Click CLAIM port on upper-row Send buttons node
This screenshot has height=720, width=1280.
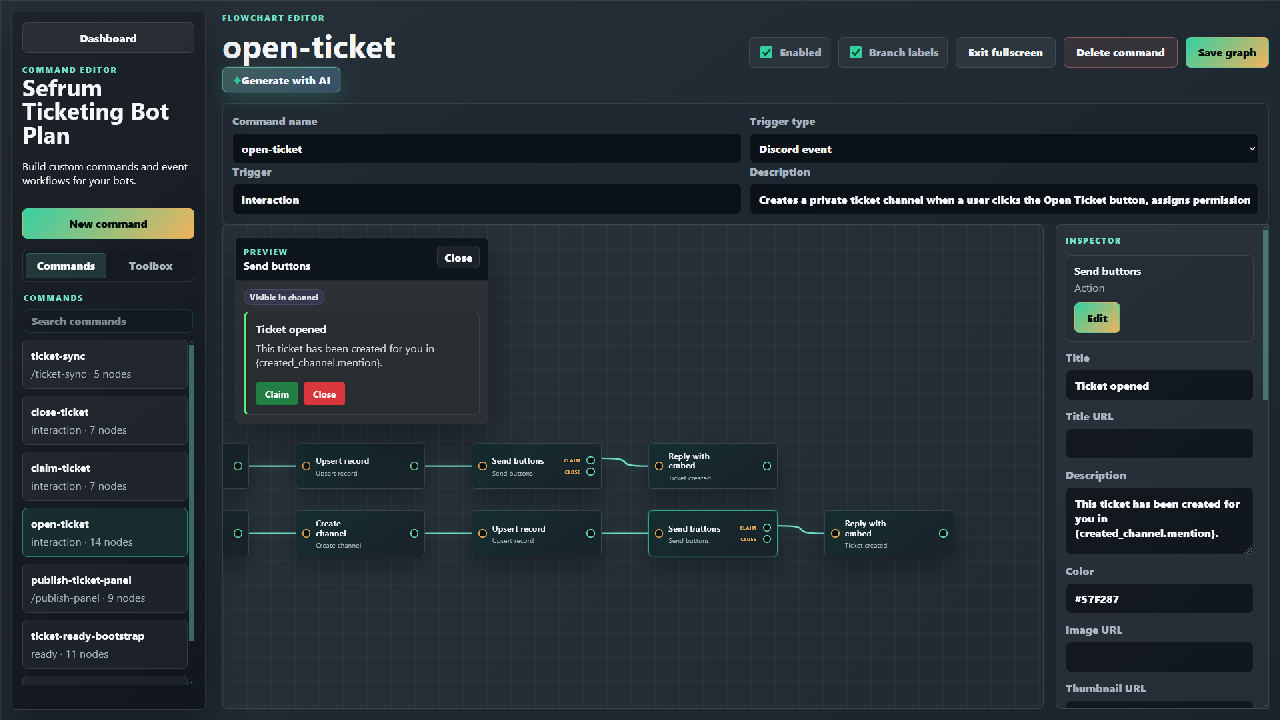(x=591, y=460)
